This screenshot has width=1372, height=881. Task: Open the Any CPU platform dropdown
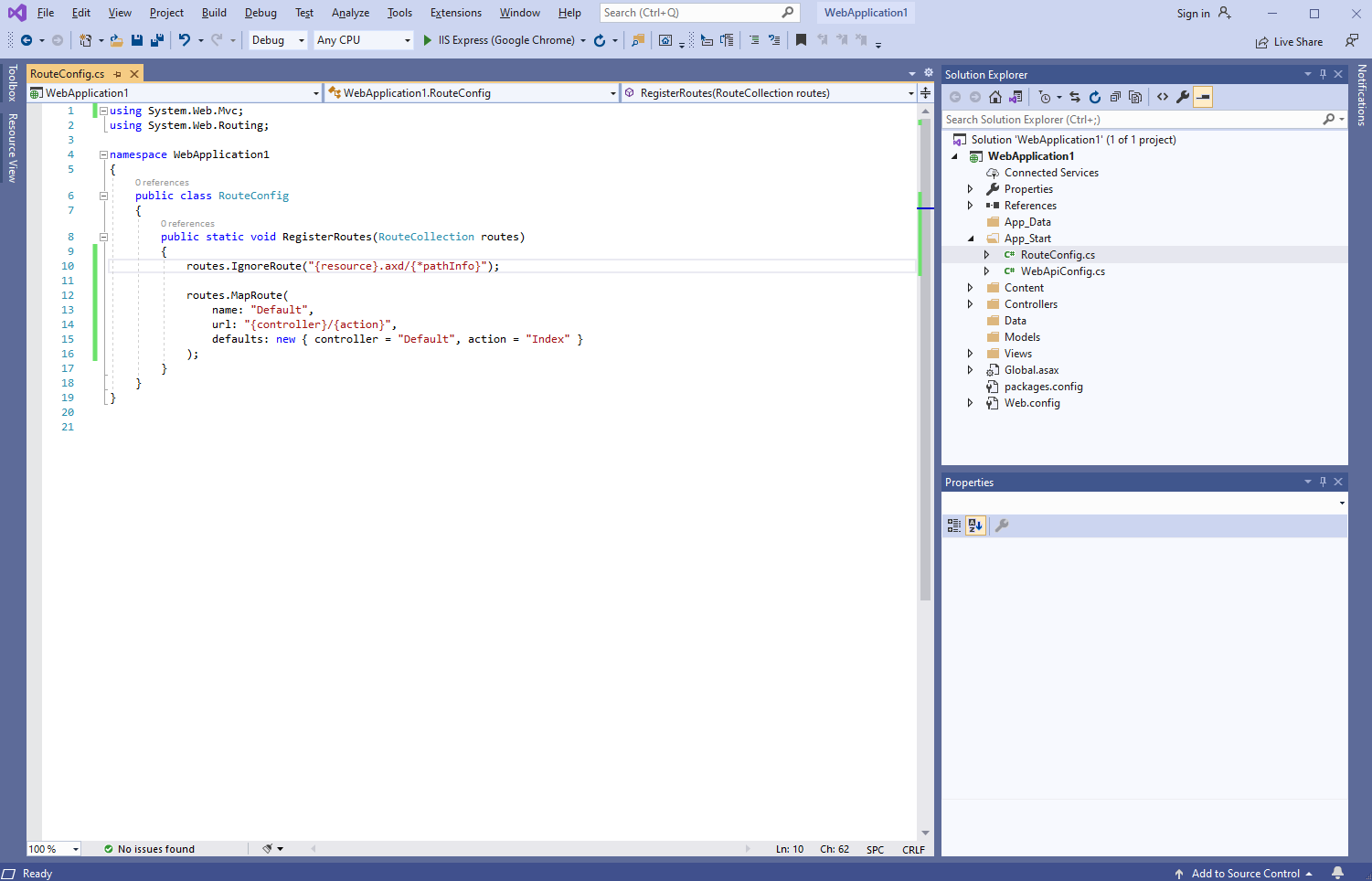coord(363,40)
